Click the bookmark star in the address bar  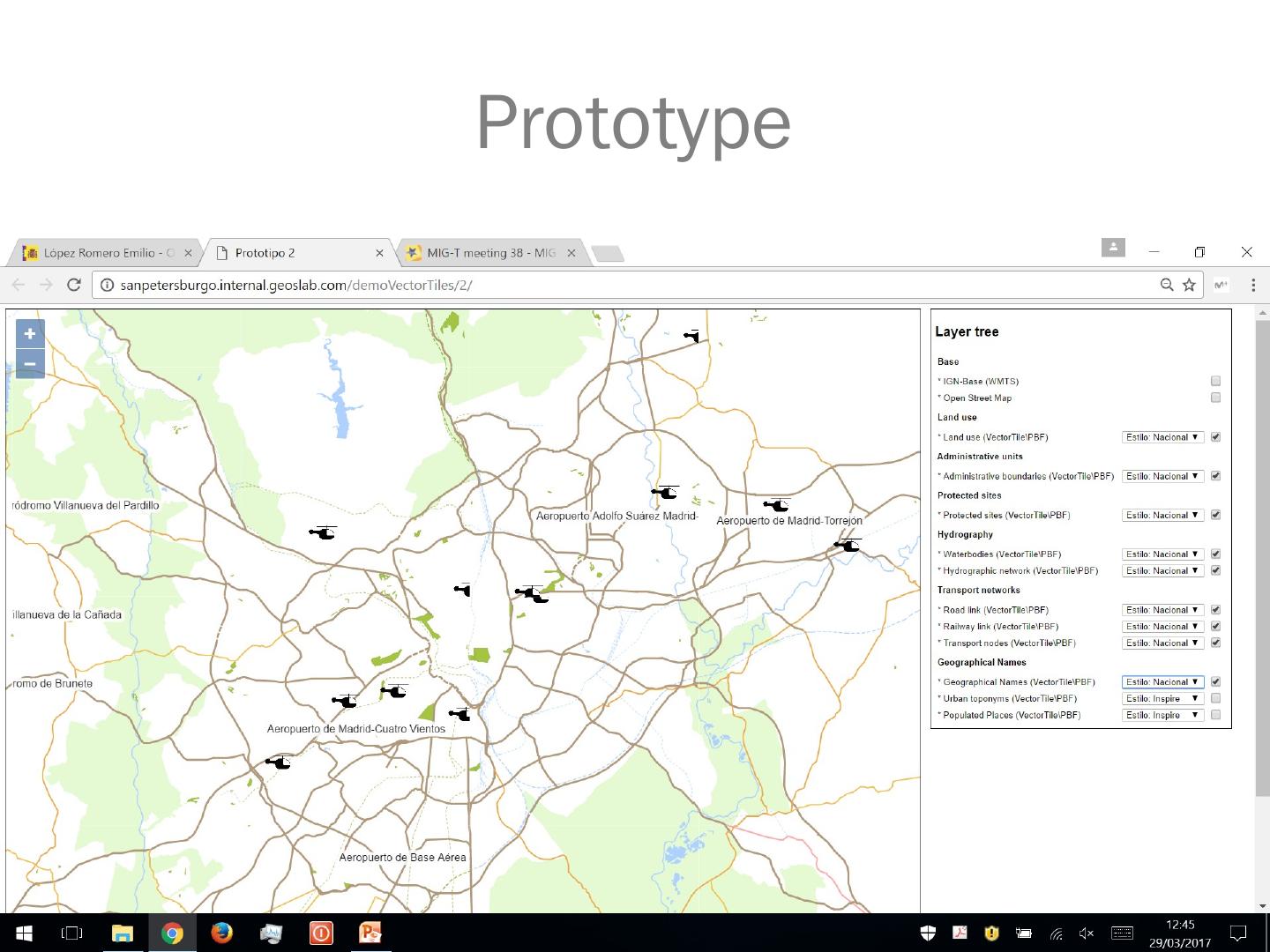tap(1190, 285)
